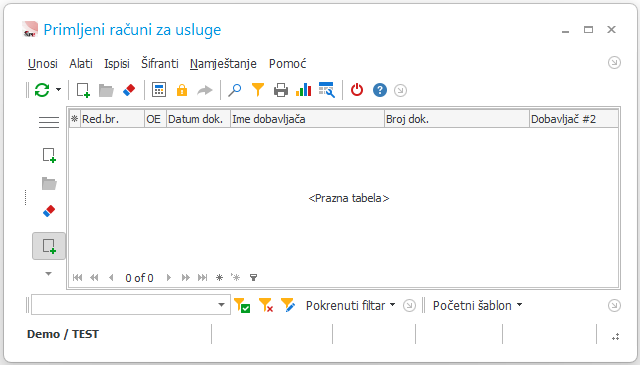Viewport: 640px width, 365px height.
Task: Click the menu bar customize circle arrow
Action: pyautogui.click(x=614, y=62)
